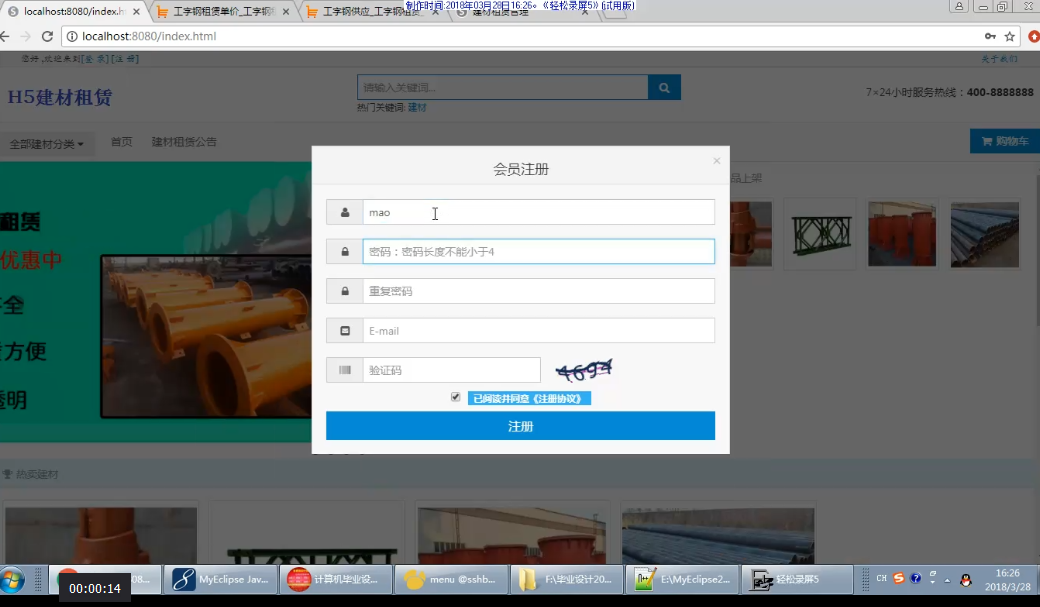This screenshot has width=1040, height=607.
Task: Expand 全部建材分类 dropdown
Action: coord(46,144)
